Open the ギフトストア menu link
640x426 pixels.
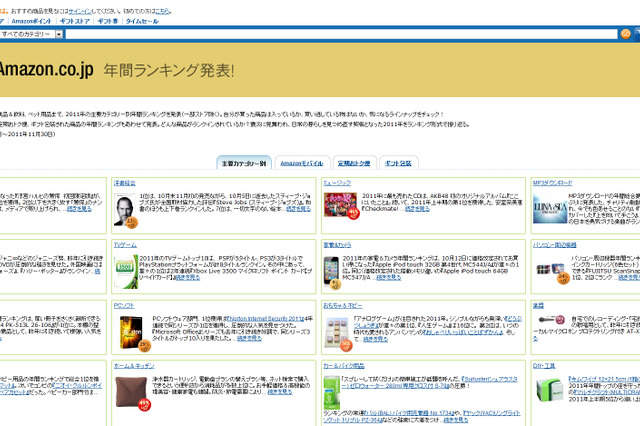[75, 21]
